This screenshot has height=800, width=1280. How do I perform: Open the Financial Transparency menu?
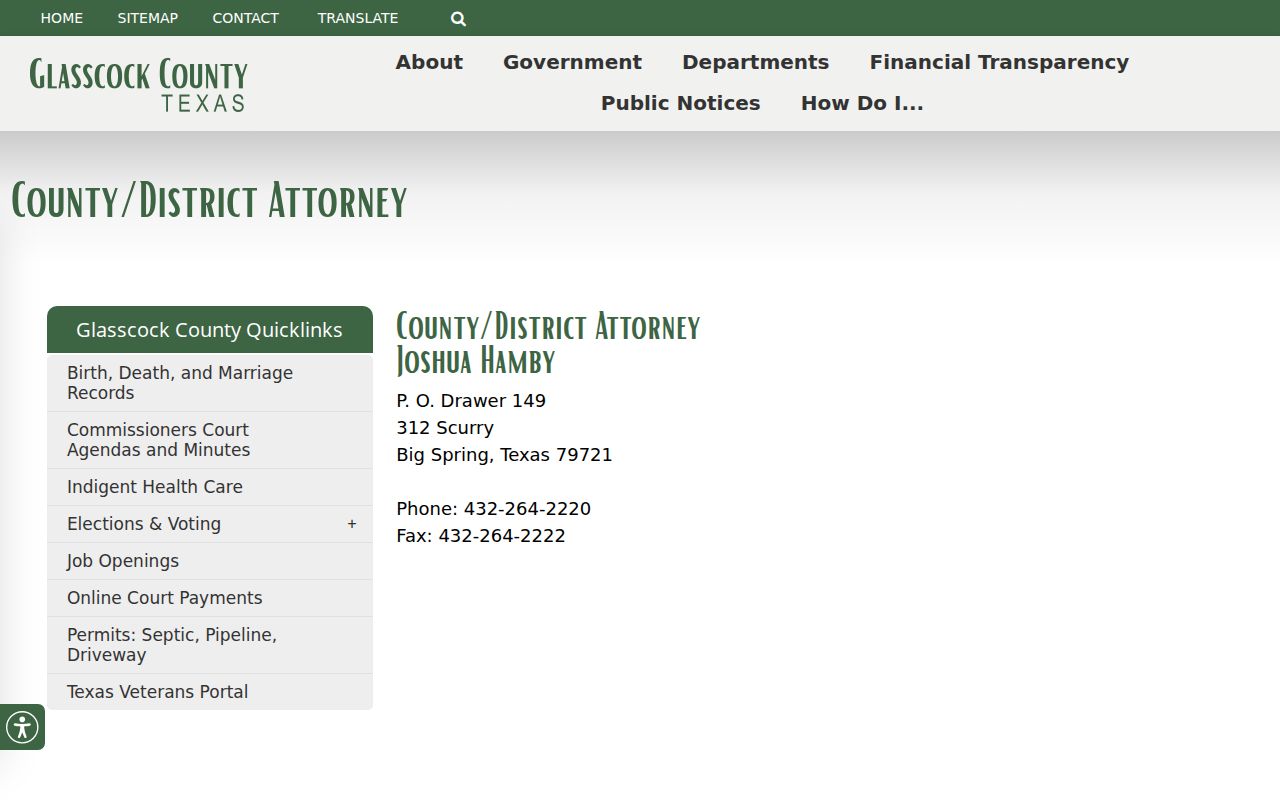[x=999, y=62]
